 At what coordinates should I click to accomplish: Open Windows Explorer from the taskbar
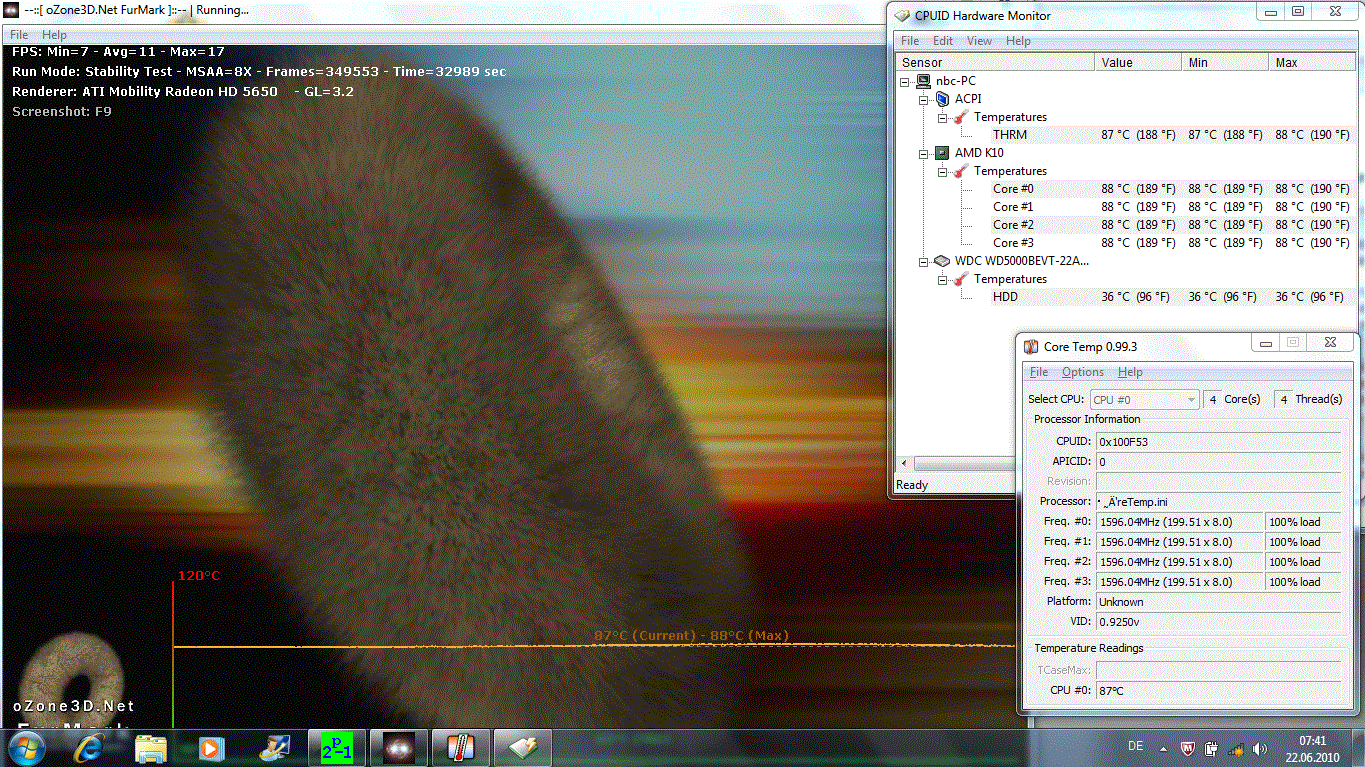150,747
